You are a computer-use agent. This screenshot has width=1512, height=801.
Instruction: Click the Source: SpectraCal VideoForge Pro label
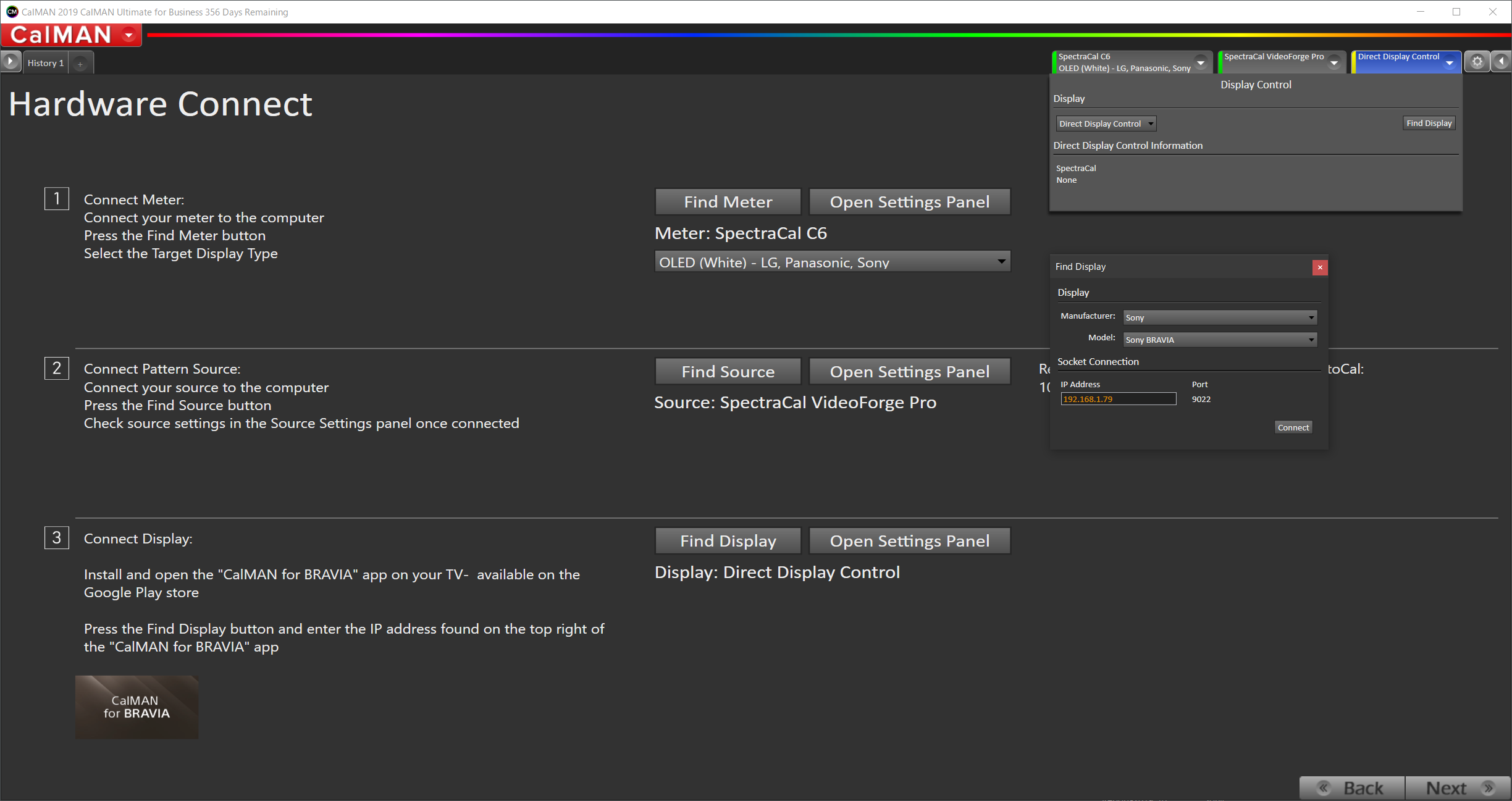(x=795, y=403)
